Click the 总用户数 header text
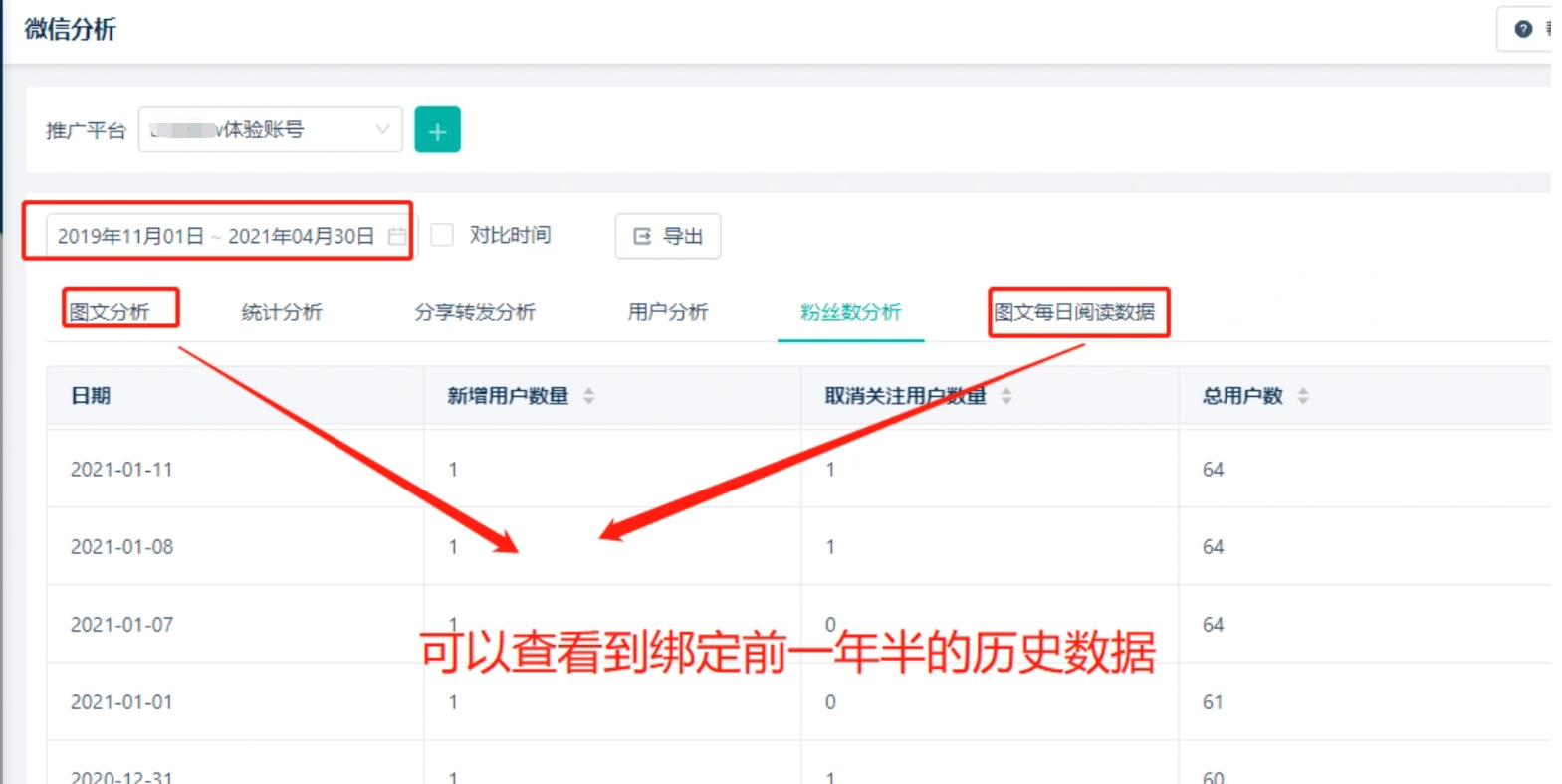The height and width of the screenshot is (784, 1562). (1242, 396)
